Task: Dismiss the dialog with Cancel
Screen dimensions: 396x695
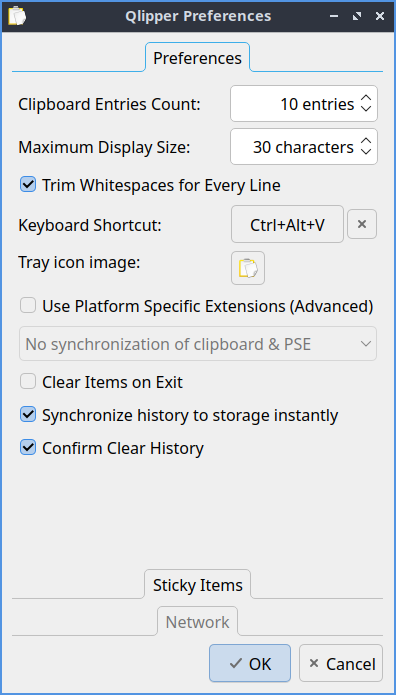Action: 341,663
